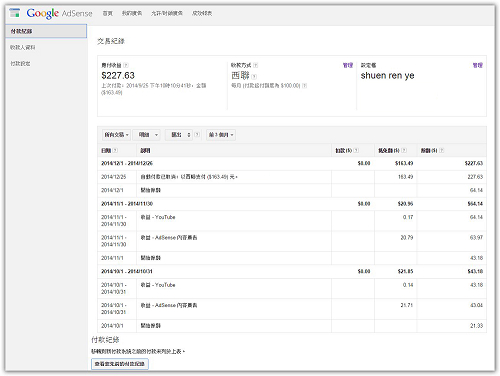Click the $43.18 October ending balance in bold
The image size is (500, 376).
[475, 271]
